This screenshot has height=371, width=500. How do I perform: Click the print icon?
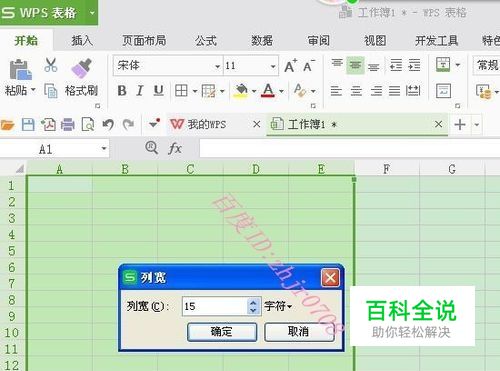click(x=68, y=125)
